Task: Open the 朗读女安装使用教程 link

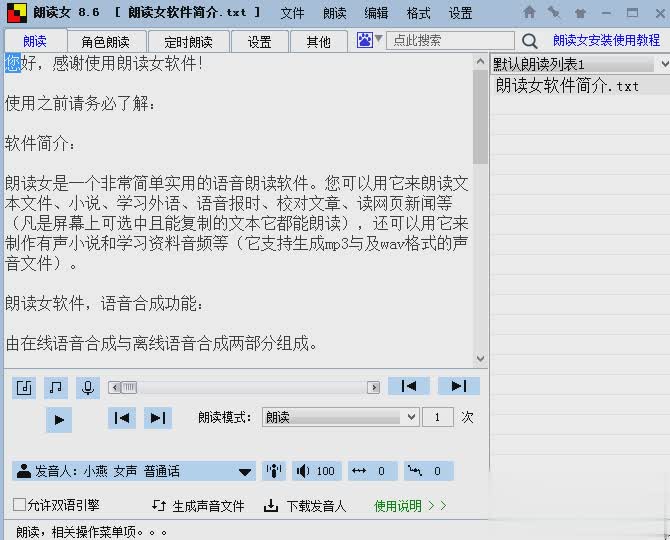Action: [606, 41]
